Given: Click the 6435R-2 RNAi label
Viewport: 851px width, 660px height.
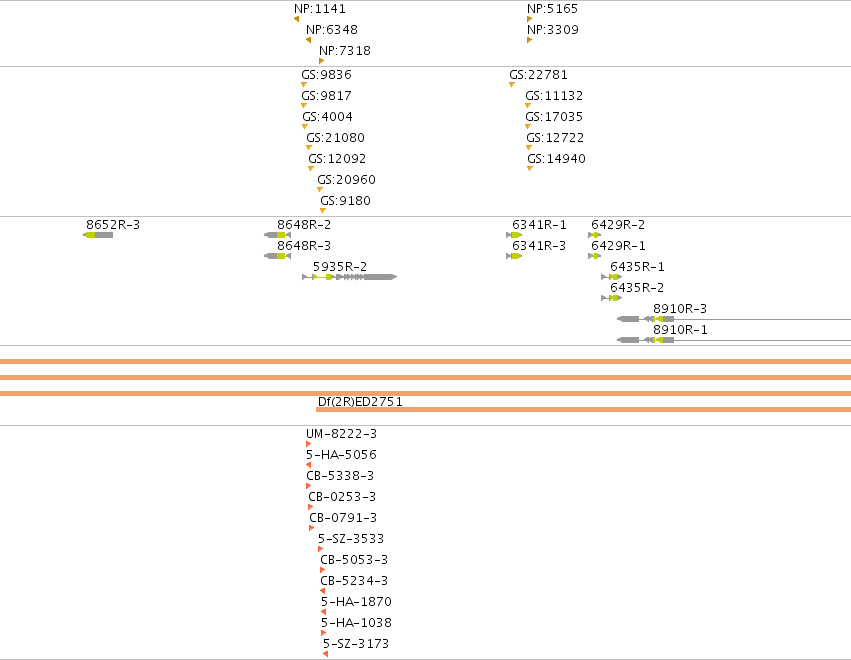Looking at the screenshot, I should pos(637,288).
